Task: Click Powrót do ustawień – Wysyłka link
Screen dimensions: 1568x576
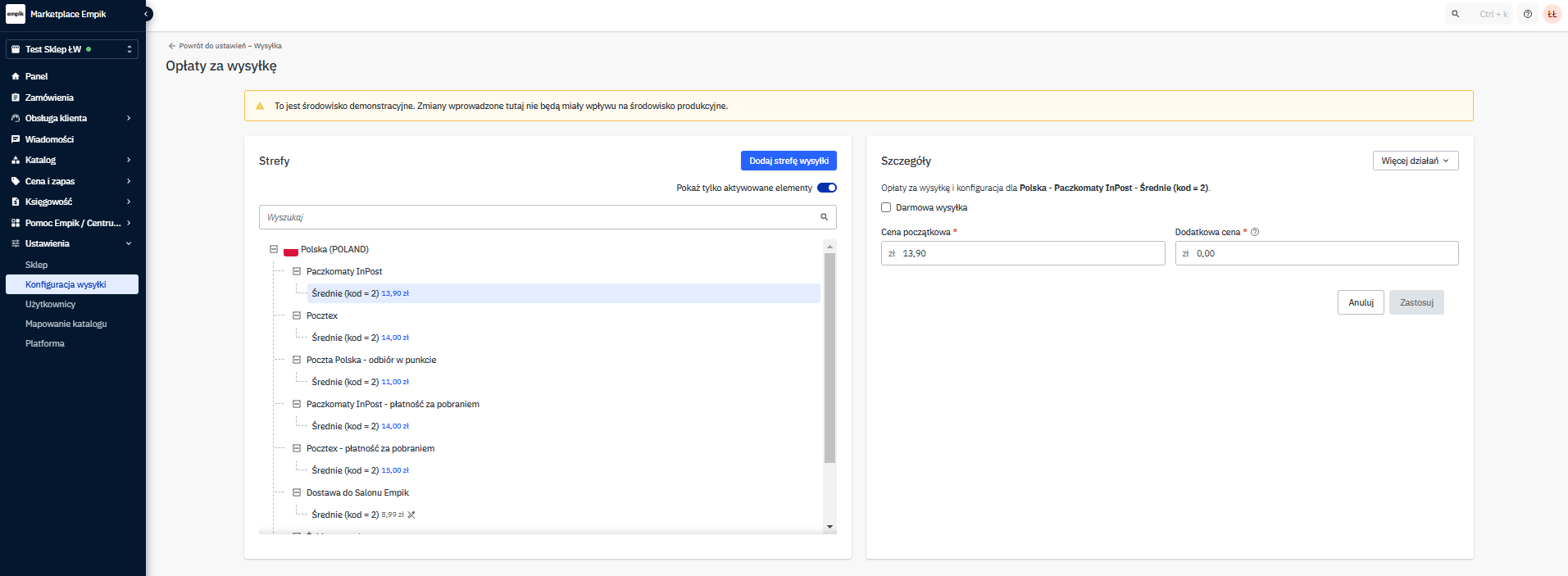Action: (x=225, y=46)
